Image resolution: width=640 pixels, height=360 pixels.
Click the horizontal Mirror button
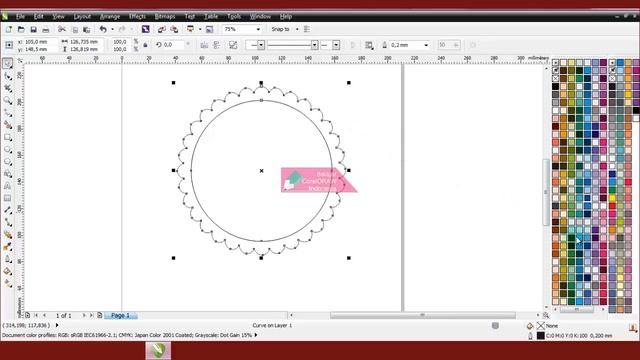[204, 45]
